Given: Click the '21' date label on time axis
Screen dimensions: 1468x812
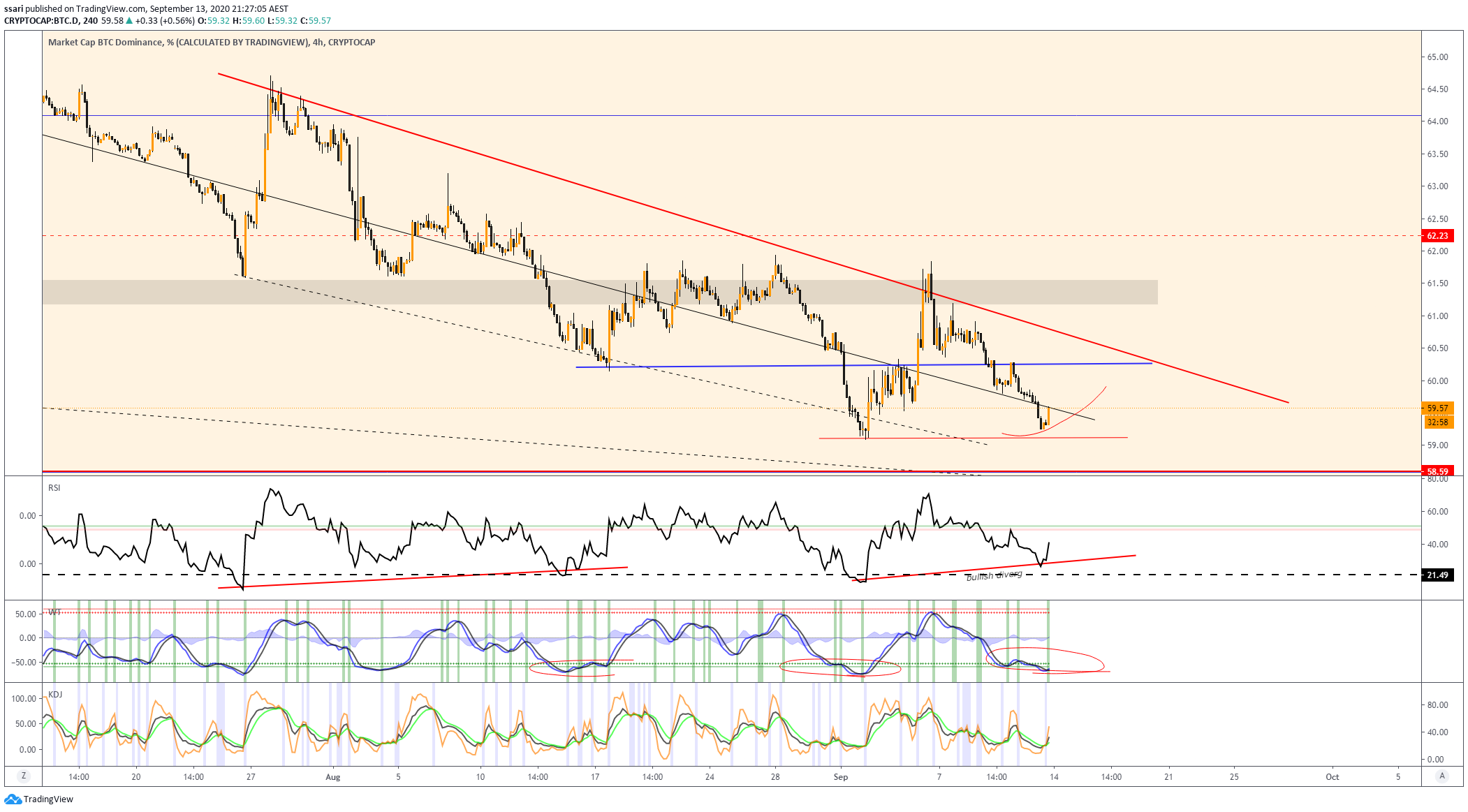Looking at the screenshot, I should pyautogui.click(x=1168, y=776).
